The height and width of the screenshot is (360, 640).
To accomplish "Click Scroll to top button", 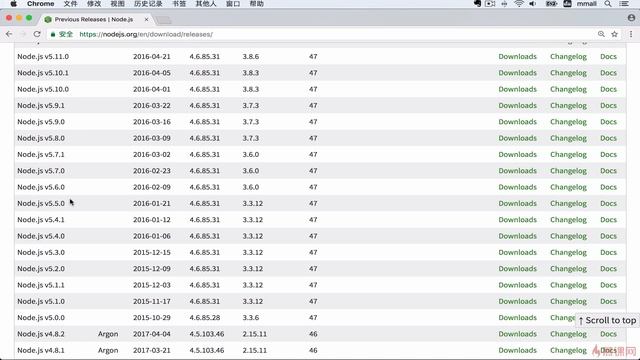I will coord(607,321).
